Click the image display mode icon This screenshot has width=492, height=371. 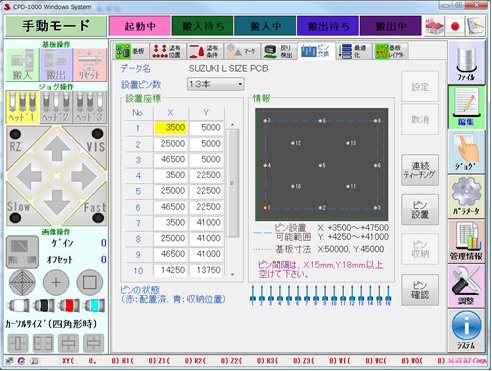tap(22, 252)
